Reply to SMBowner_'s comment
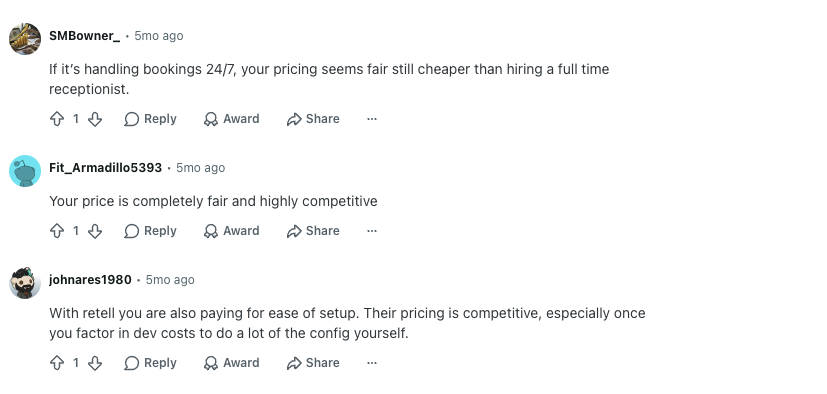Viewport: 827px width, 394px height. (150, 119)
